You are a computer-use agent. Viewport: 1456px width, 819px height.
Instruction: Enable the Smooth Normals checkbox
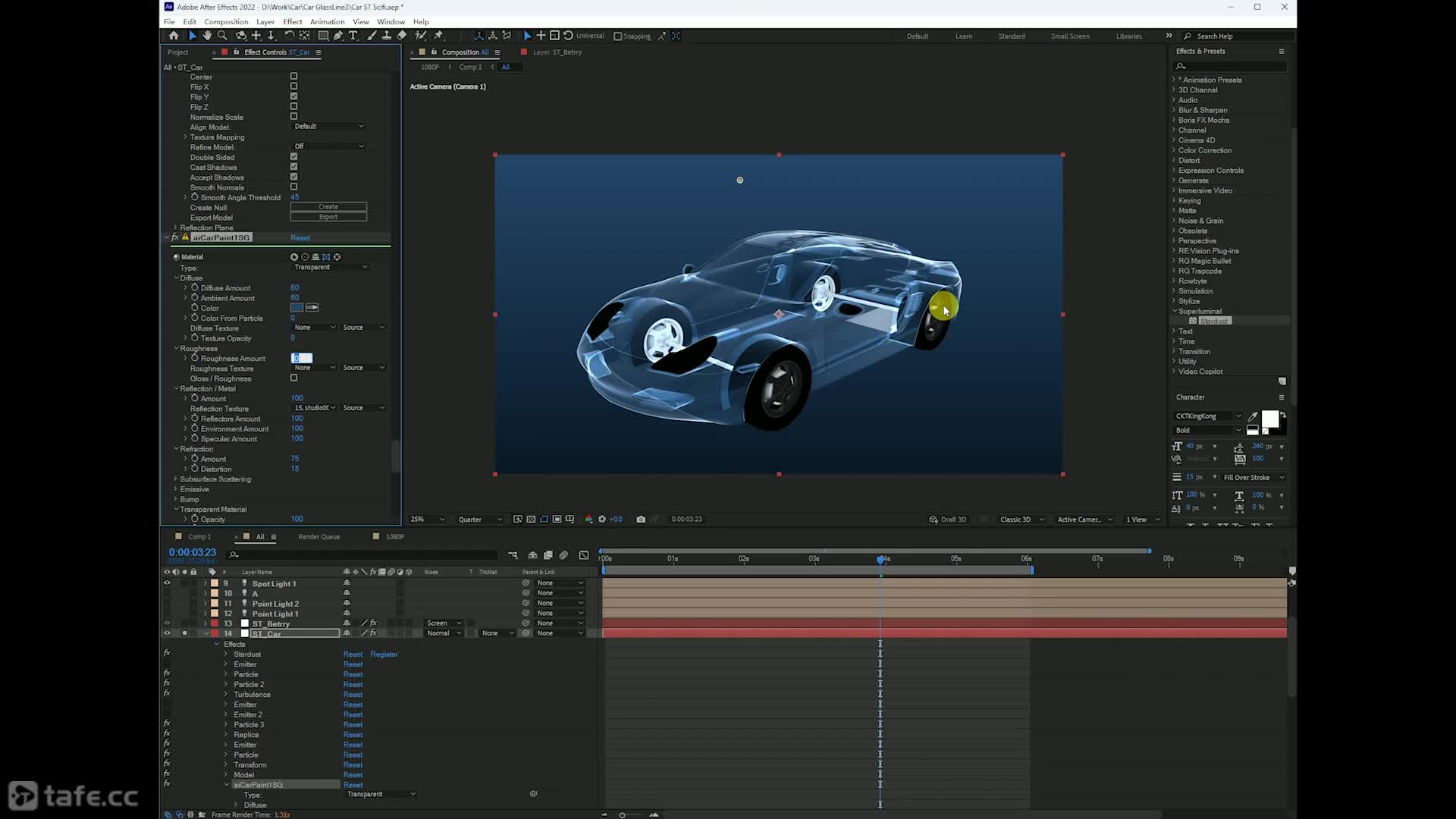(x=293, y=187)
